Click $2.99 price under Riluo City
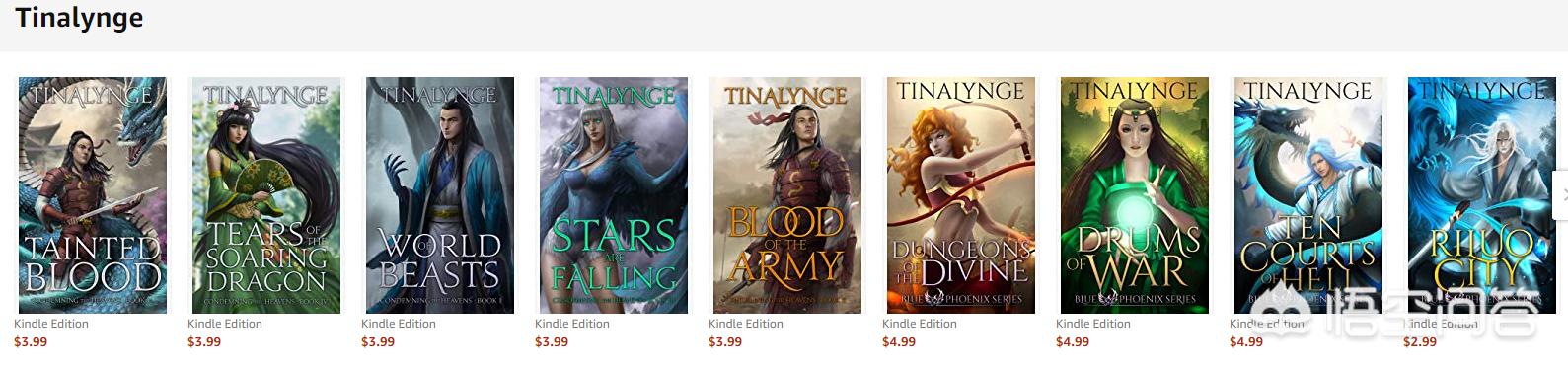This screenshot has height=368, width=1568. [1420, 342]
